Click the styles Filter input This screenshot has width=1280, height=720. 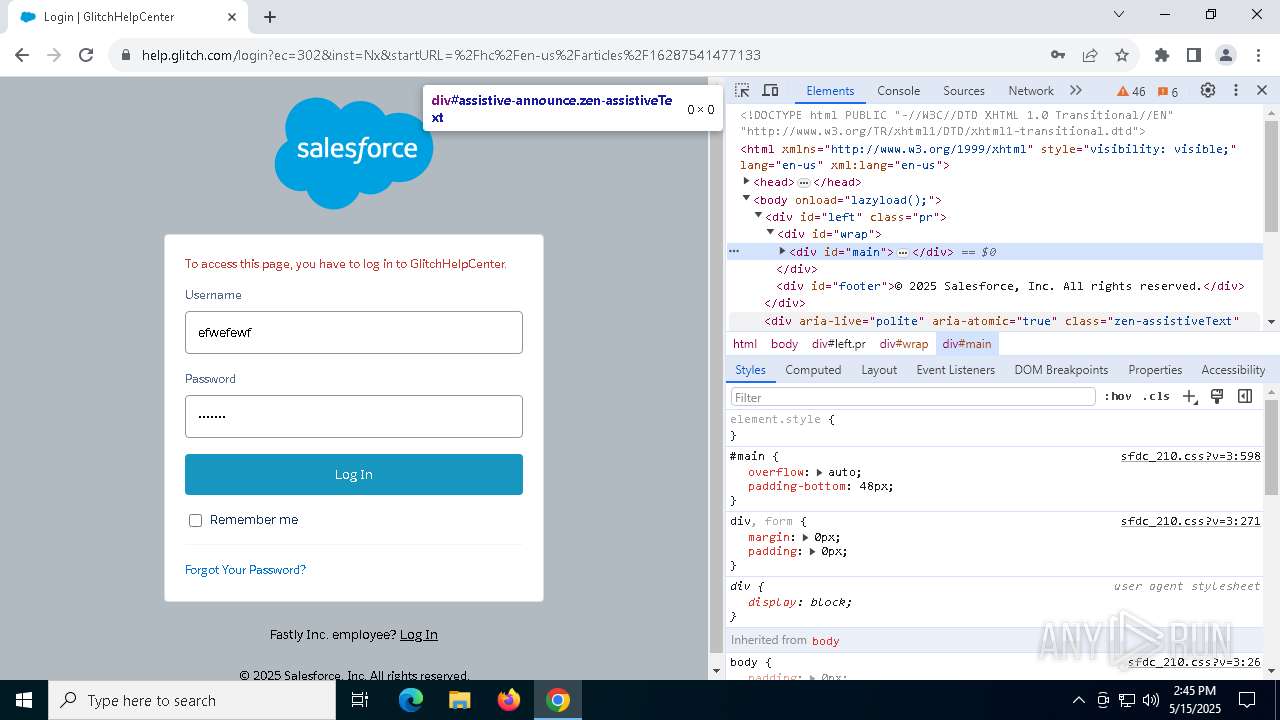913,397
